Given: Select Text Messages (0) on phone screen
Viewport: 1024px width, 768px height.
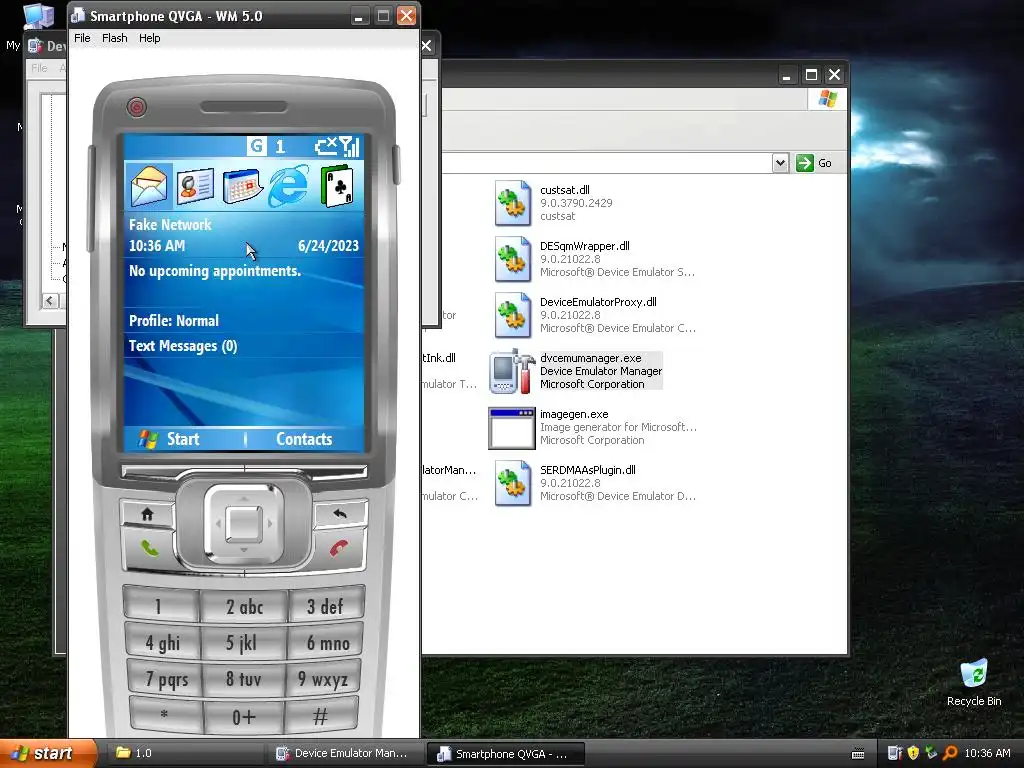Looking at the screenshot, I should (244, 346).
